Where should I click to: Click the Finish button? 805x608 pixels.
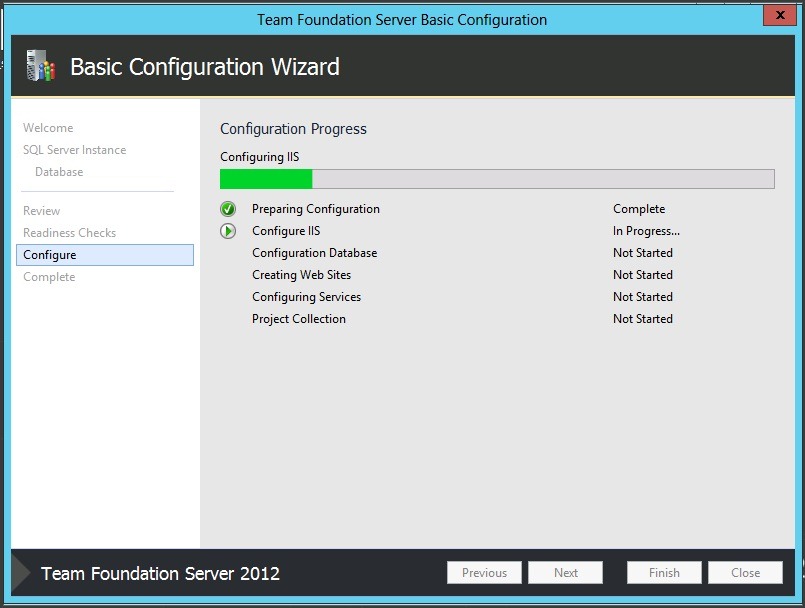tap(664, 573)
